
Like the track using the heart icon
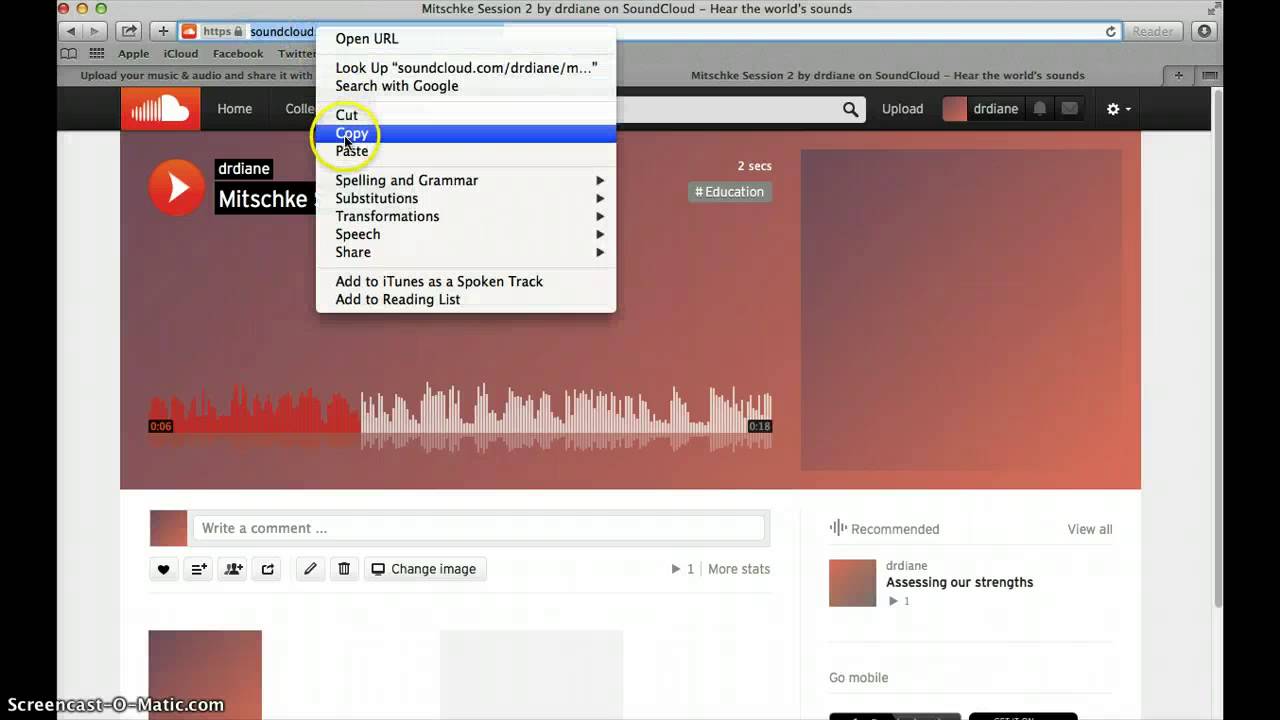pyautogui.click(x=163, y=568)
